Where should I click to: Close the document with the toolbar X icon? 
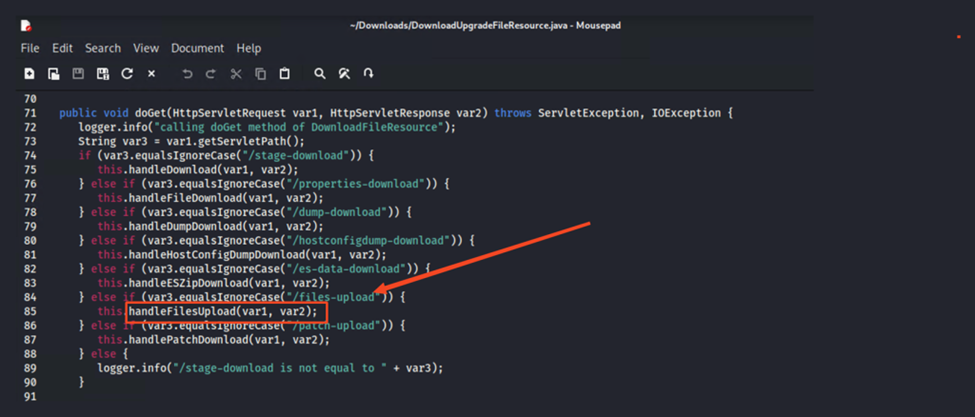click(x=151, y=74)
